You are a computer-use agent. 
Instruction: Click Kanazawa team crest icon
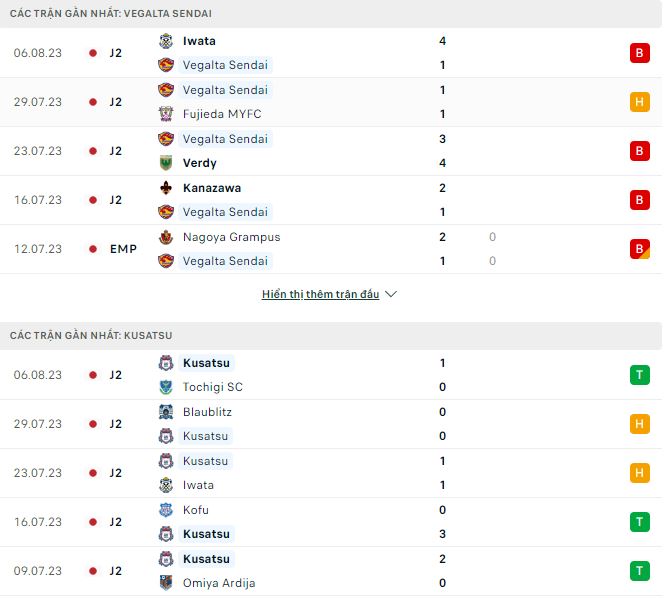166,188
